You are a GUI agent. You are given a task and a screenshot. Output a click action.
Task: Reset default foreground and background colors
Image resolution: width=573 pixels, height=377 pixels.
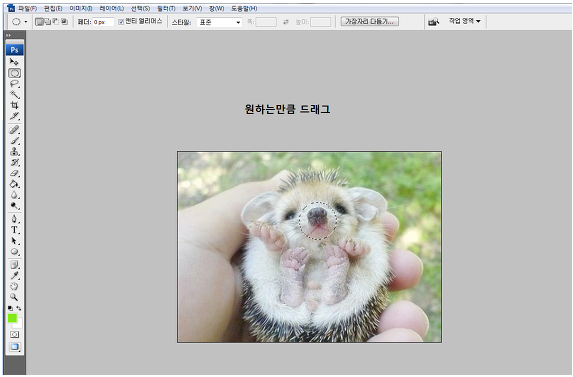coord(10,308)
